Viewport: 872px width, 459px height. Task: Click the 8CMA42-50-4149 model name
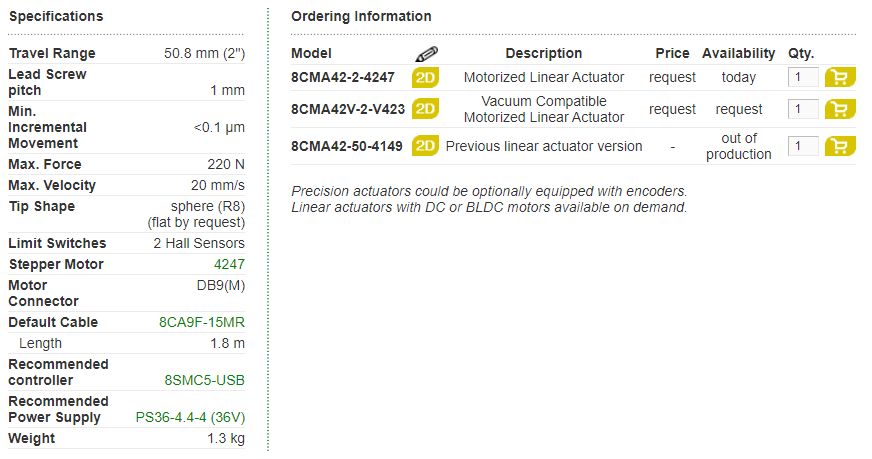tap(346, 146)
